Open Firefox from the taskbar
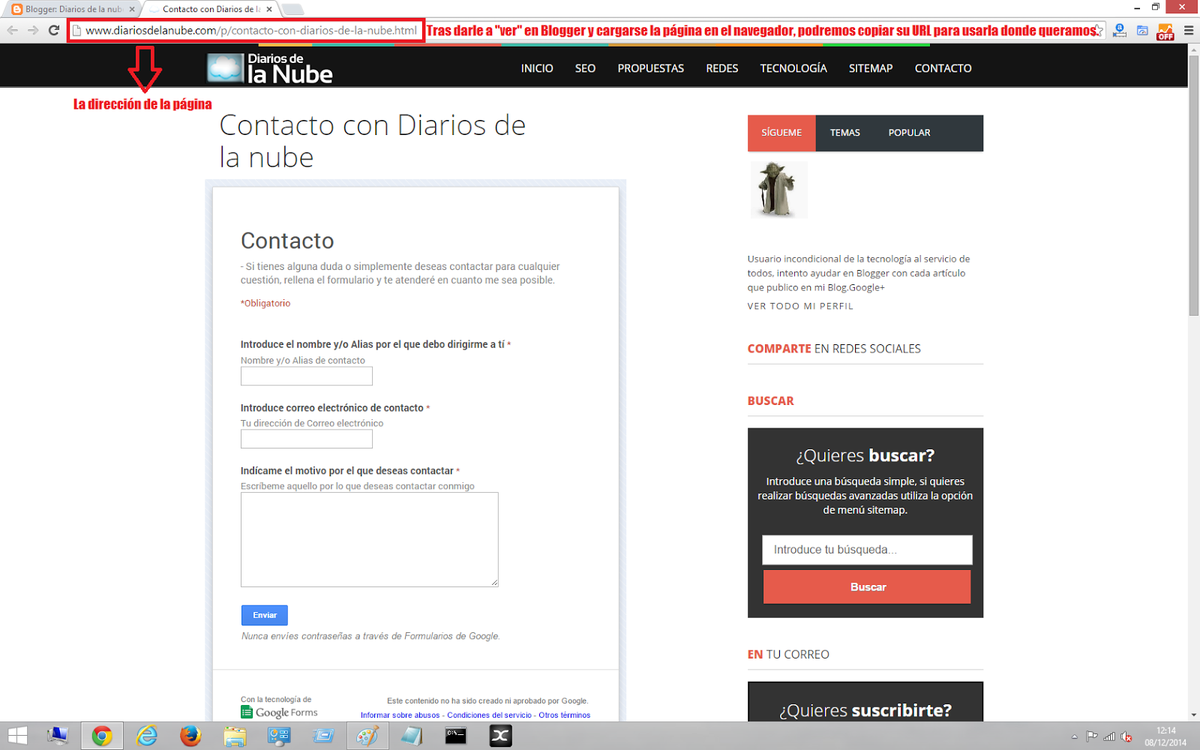Image resolution: width=1200 pixels, height=750 pixels. (x=190, y=736)
